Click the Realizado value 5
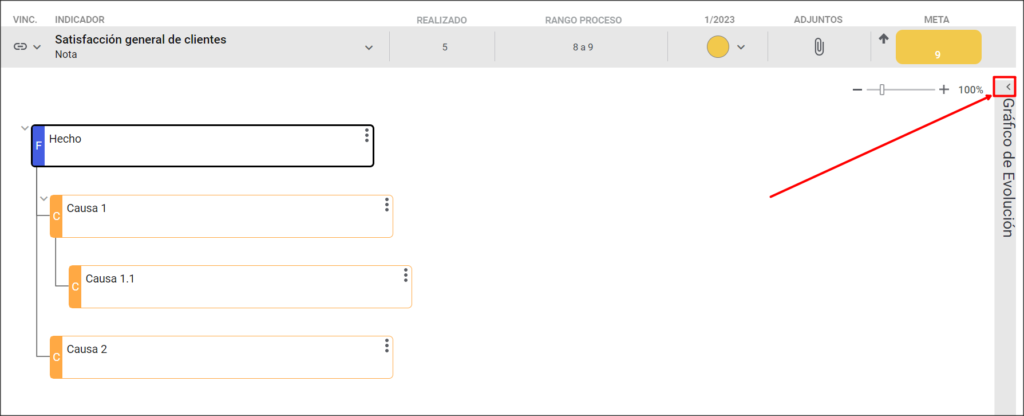This screenshot has height=416, width=1024. tap(445, 47)
